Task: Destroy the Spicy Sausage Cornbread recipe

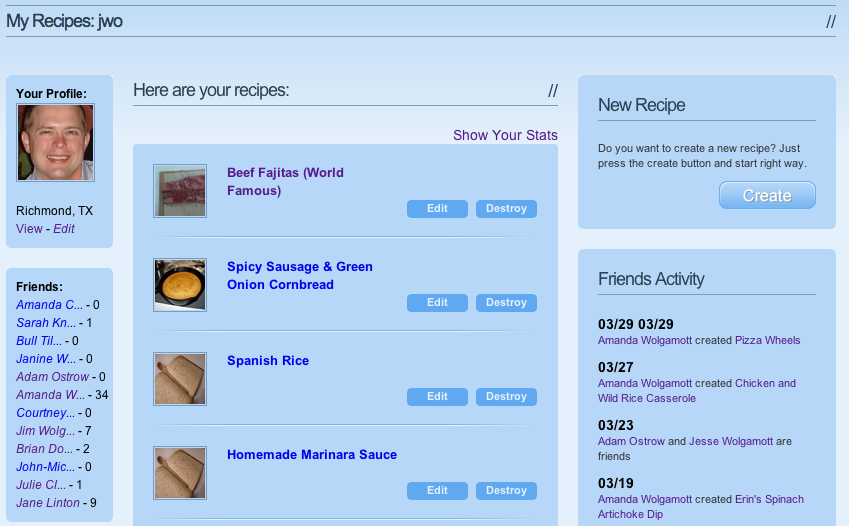Action: pos(506,302)
